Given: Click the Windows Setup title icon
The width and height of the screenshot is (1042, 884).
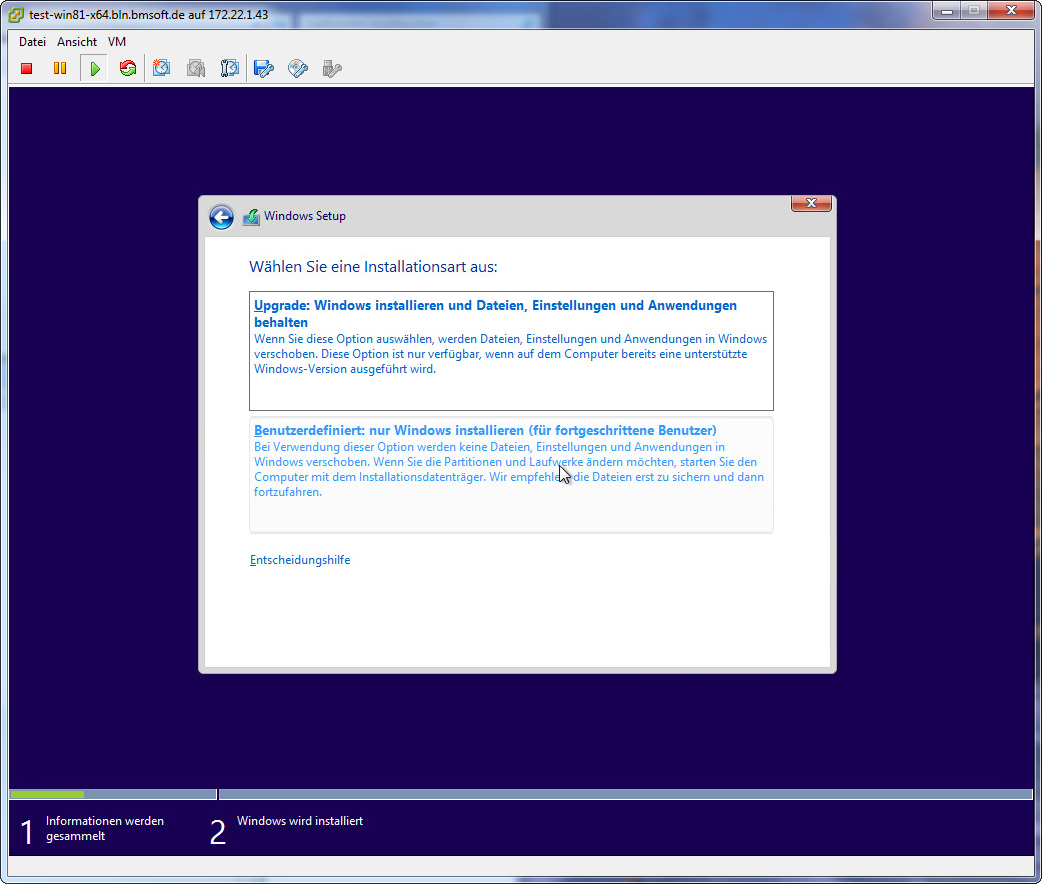Looking at the screenshot, I should (251, 217).
